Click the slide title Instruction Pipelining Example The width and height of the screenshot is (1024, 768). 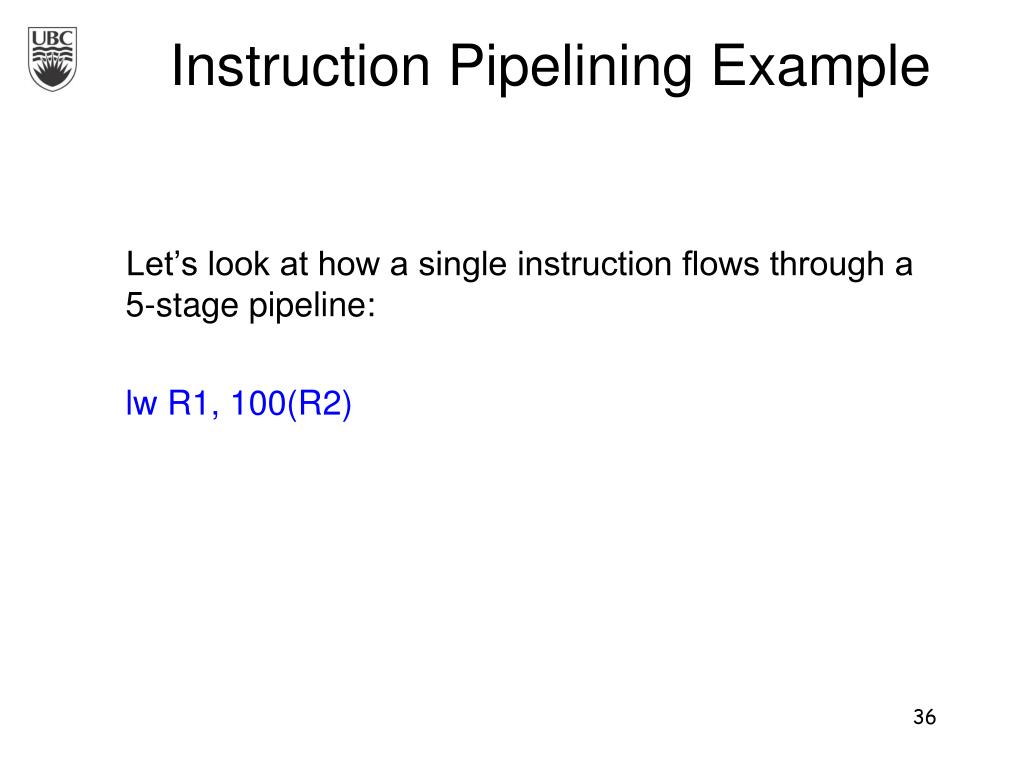[550, 67]
